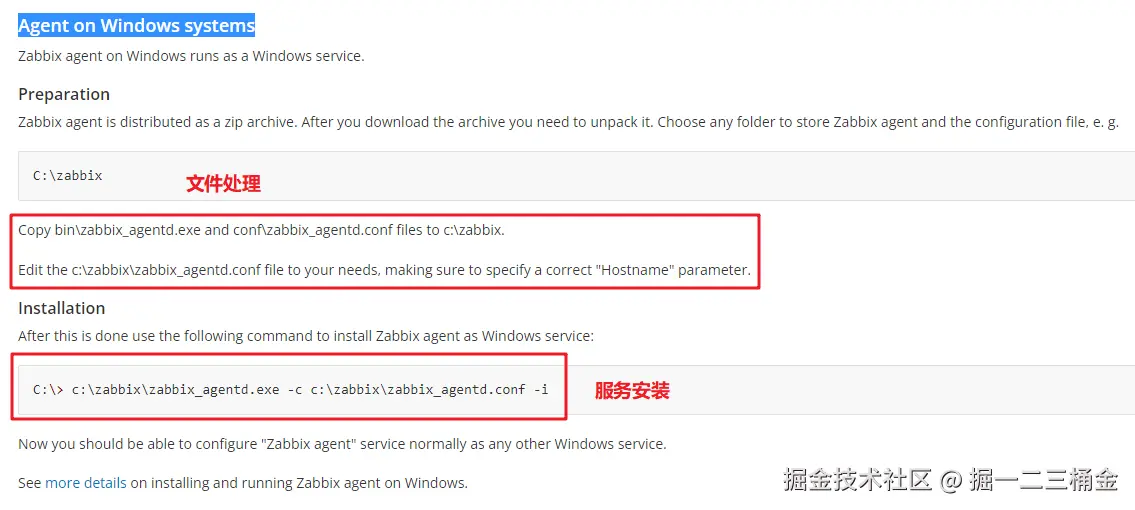Image resolution: width=1135 pixels, height=510 pixels.
Task: Click the "Now you should be able" sentence
Action: click(x=342, y=443)
